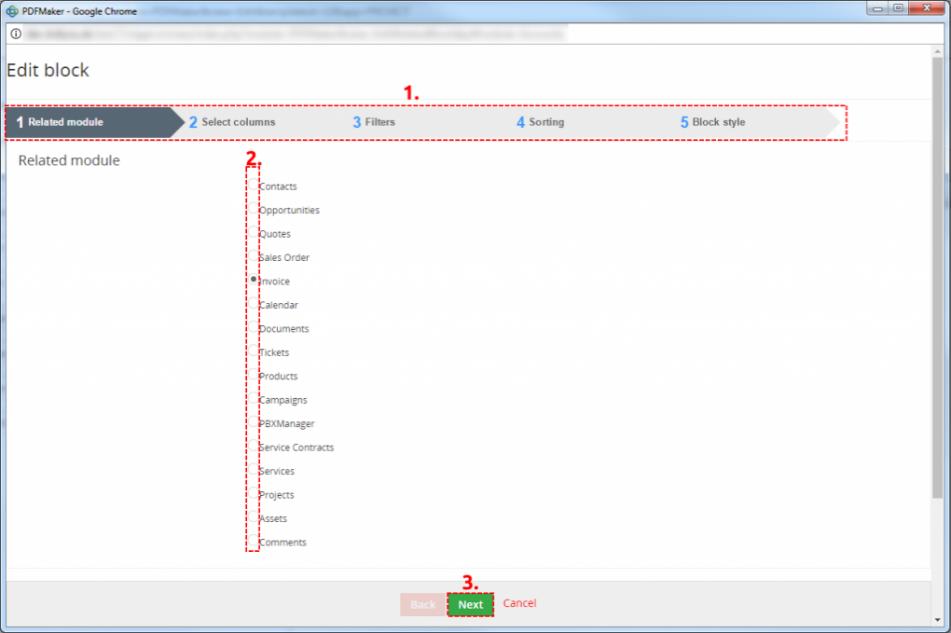This screenshot has height=633, width=951.
Task: Choose Calendar as related module
Action: (x=254, y=305)
